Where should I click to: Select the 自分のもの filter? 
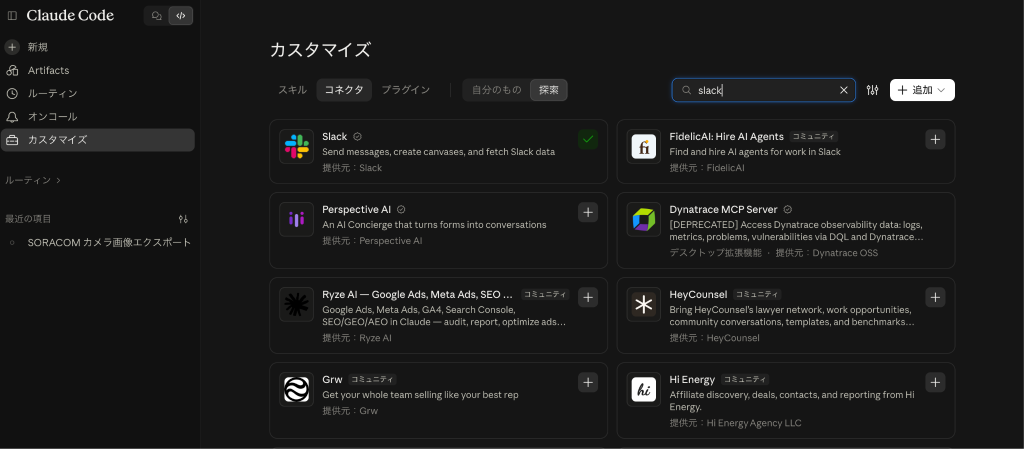click(496, 90)
